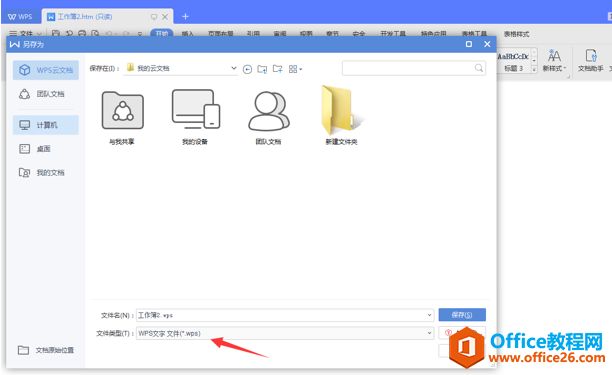Go up one folder level icon
This screenshot has height=375, width=612.
tap(262, 69)
